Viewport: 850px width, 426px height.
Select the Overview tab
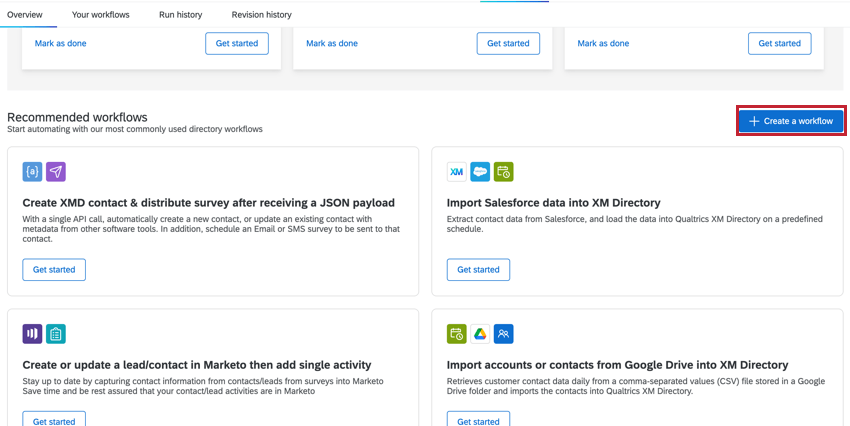pos(25,15)
